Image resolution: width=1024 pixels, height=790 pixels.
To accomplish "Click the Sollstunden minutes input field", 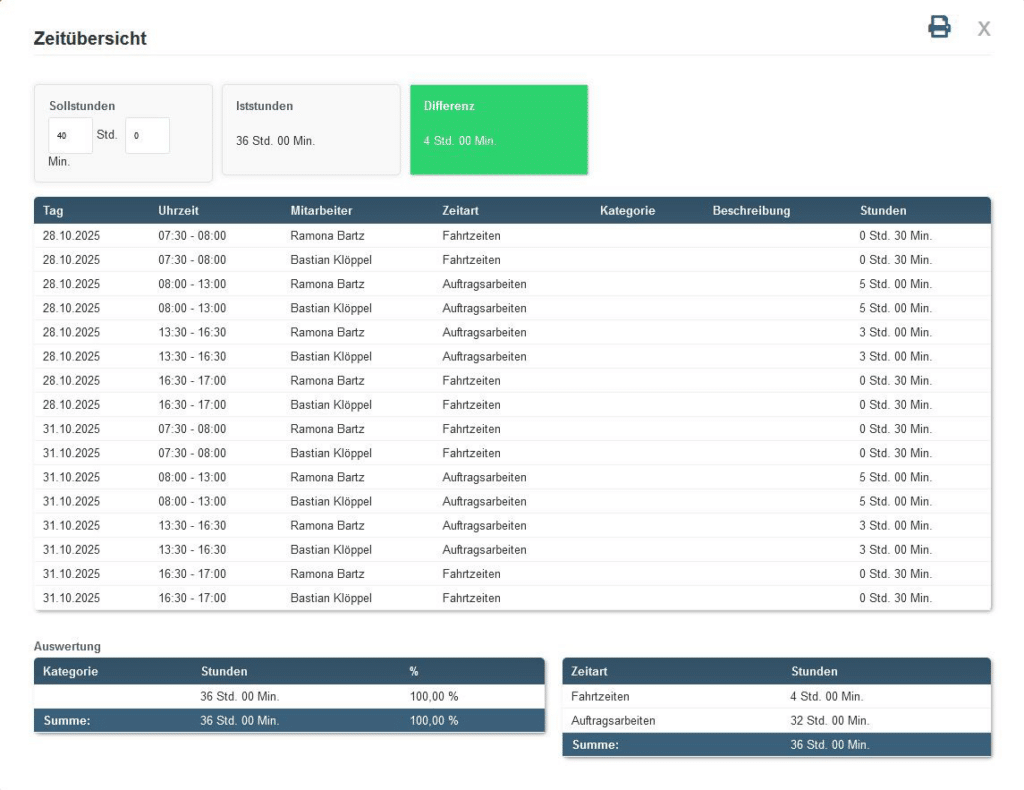I will (147, 136).
